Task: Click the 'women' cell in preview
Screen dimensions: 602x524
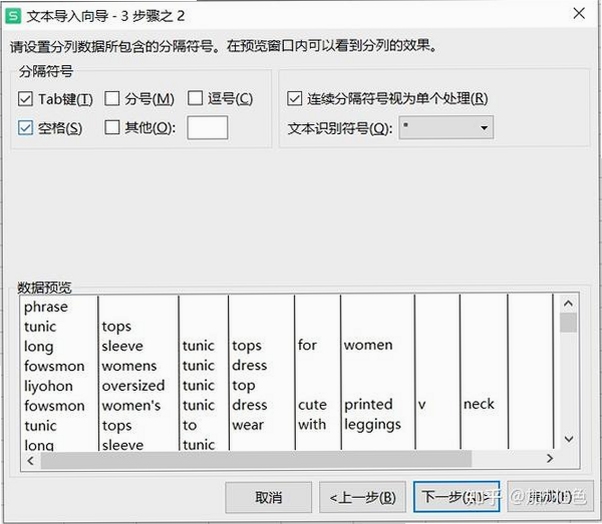Action: [368, 345]
